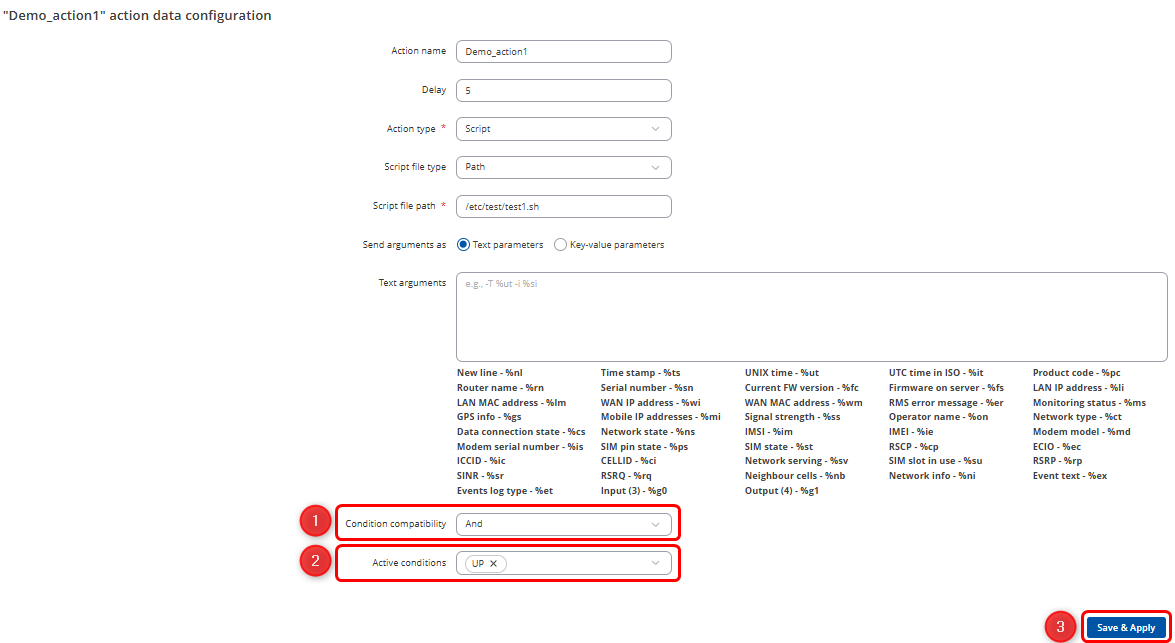Screen dimensions: 1175x643
Task: Click into the Action name field
Action: [x=563, y=51]
